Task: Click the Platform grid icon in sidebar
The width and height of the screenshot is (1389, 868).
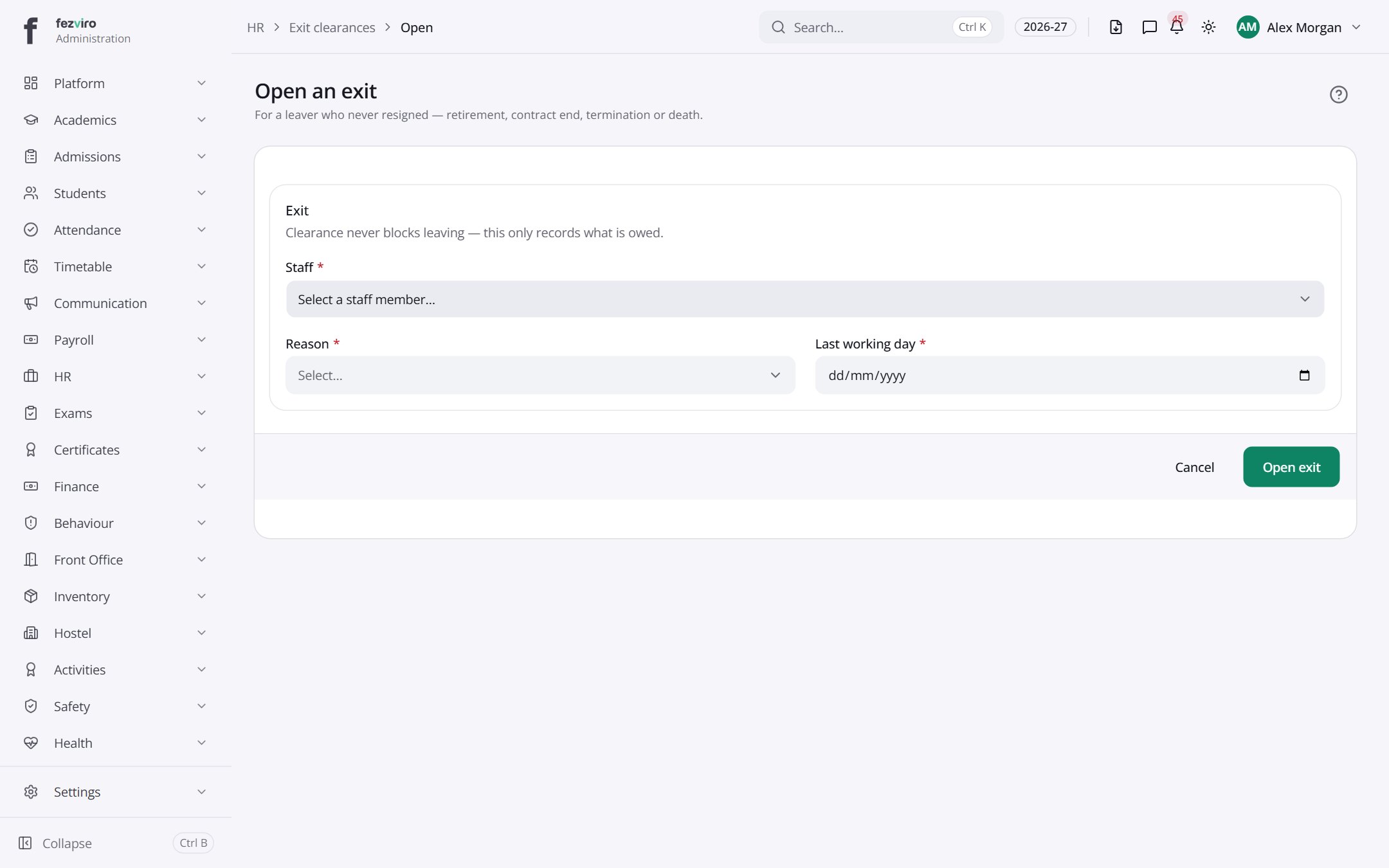Action: pos(31,83)
